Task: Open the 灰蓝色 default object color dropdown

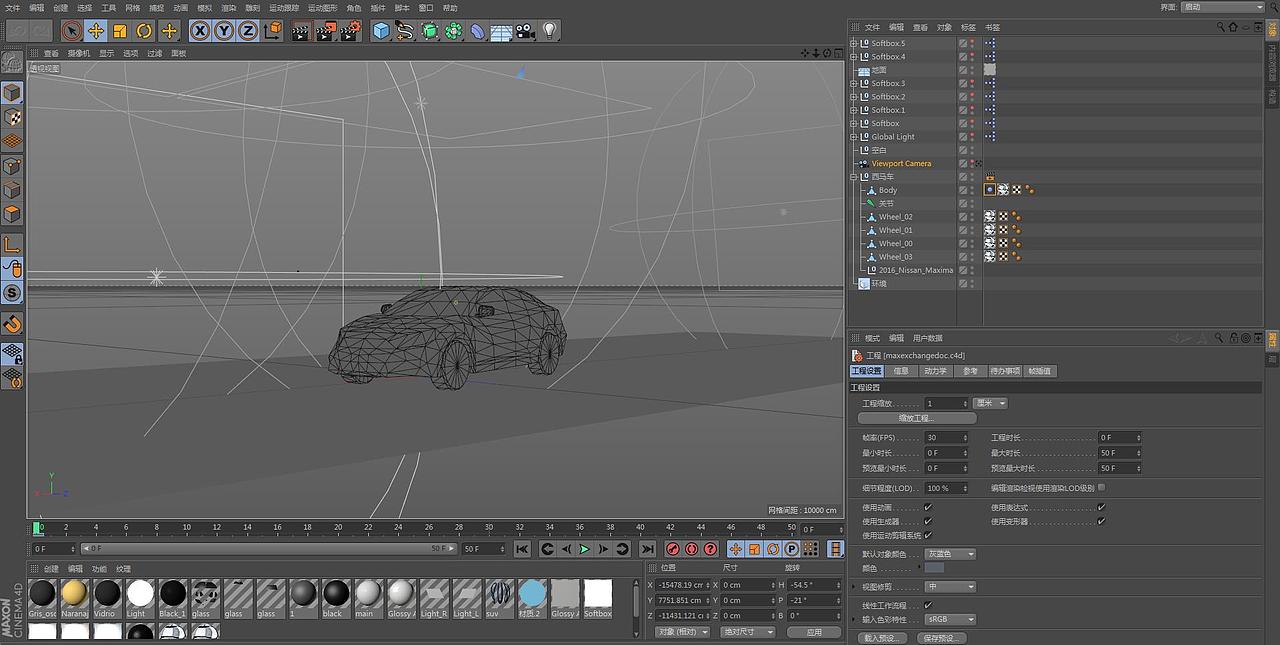Action: pos(950,554)
